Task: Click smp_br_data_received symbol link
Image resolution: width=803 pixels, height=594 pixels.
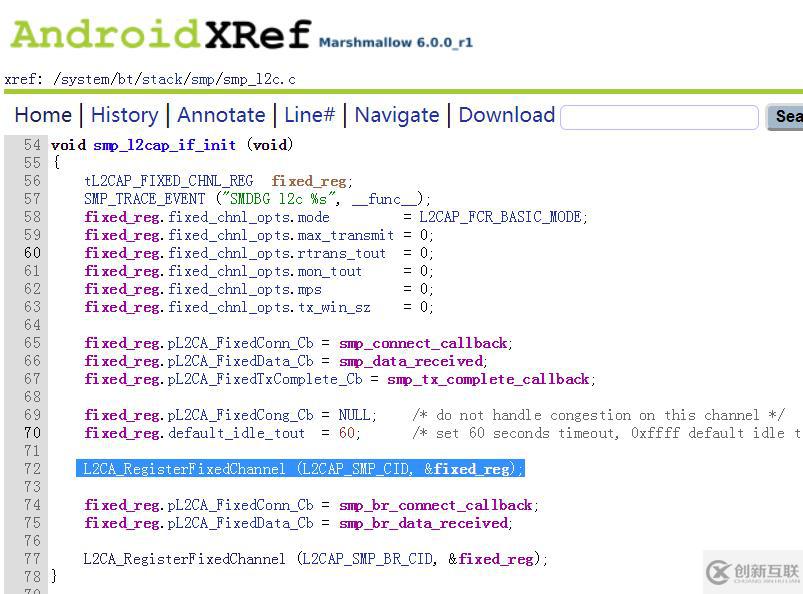Action: pyautogui.click(x=423, y=523)
